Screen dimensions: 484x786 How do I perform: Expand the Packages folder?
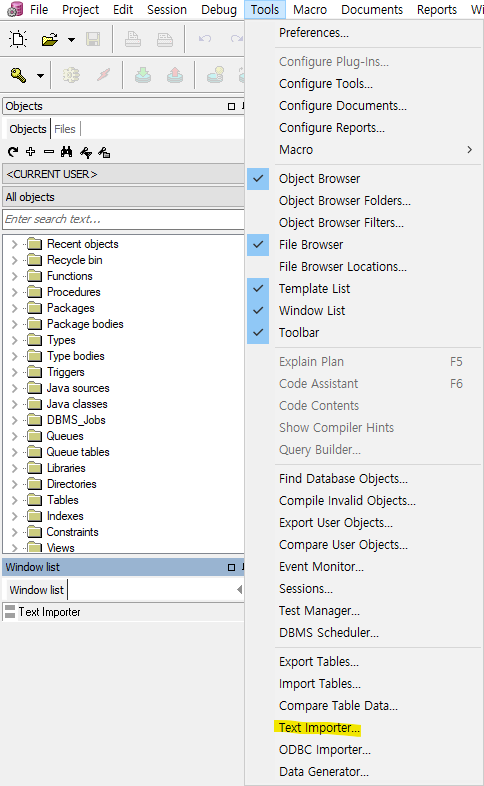pyautogui.click(x=15, y=308)
